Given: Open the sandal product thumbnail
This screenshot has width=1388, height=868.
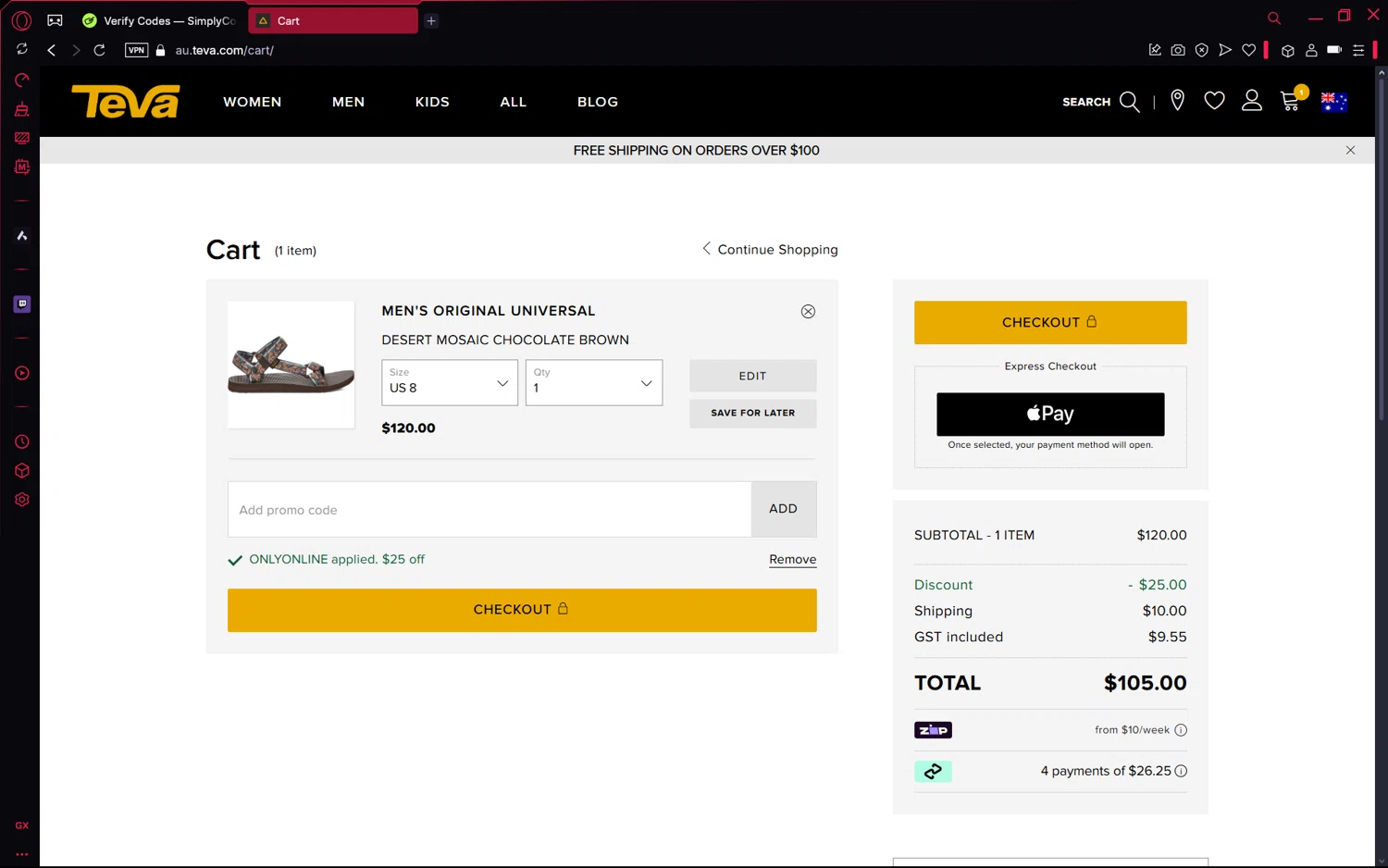Looking at the screenshot, I should 291,365.
